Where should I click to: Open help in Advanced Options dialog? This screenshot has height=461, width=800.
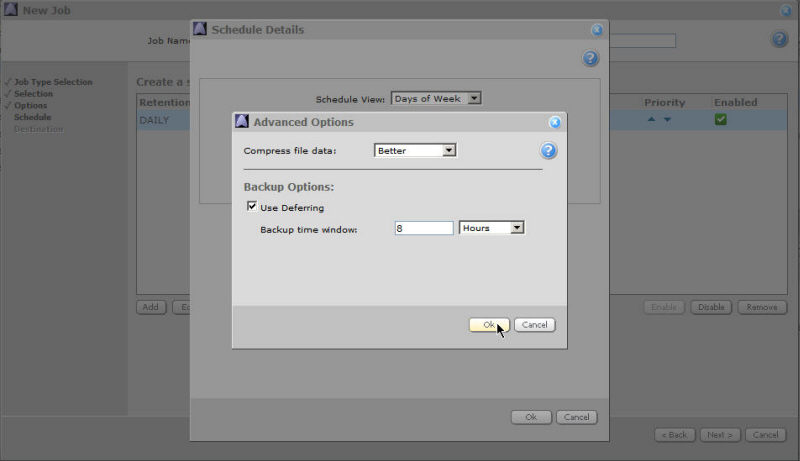point(548,151)
